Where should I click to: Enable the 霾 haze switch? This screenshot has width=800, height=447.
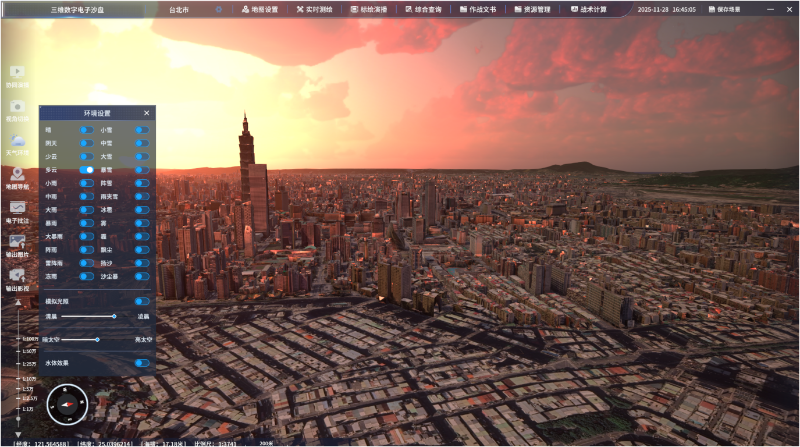pos(142,236)
